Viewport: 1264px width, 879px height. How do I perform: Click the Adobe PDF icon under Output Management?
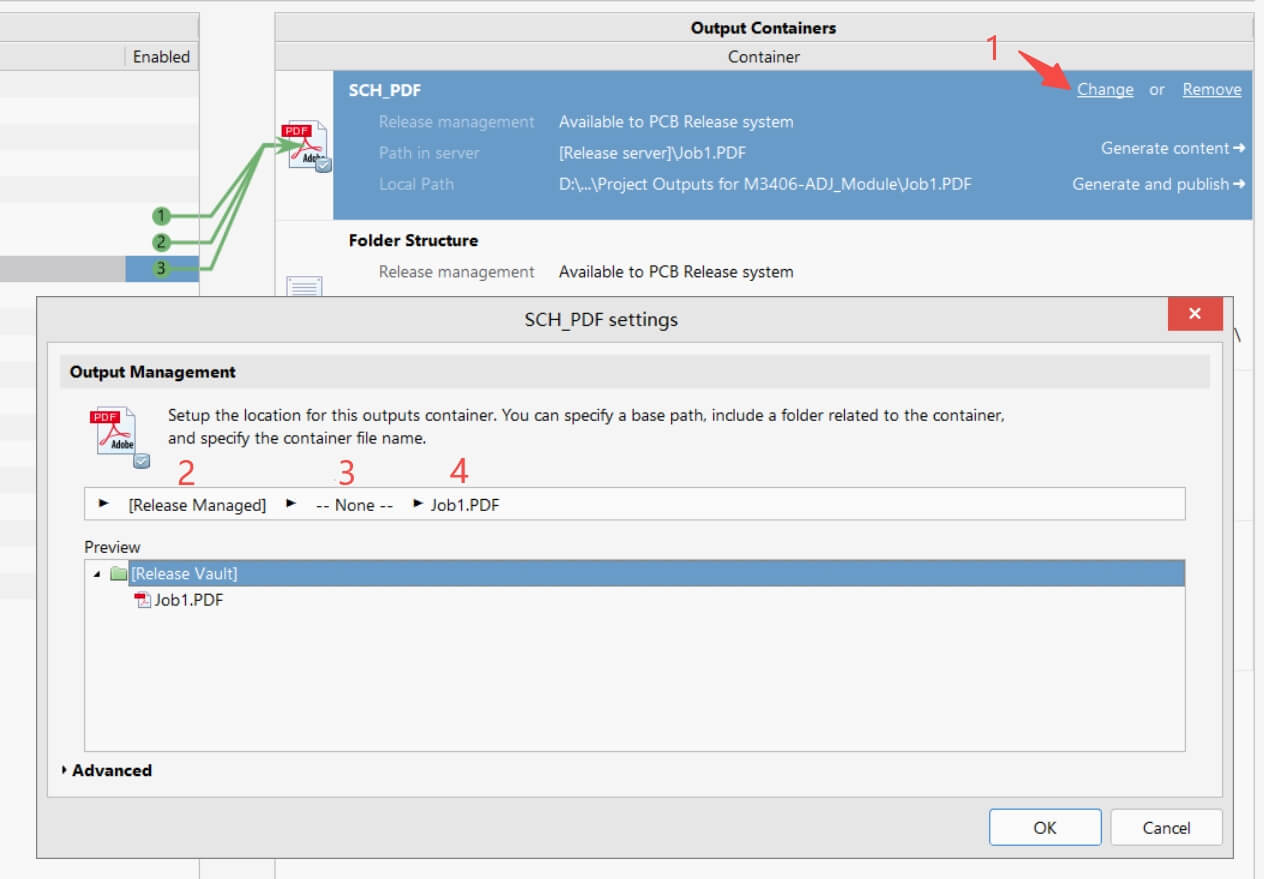click(119, 436)
